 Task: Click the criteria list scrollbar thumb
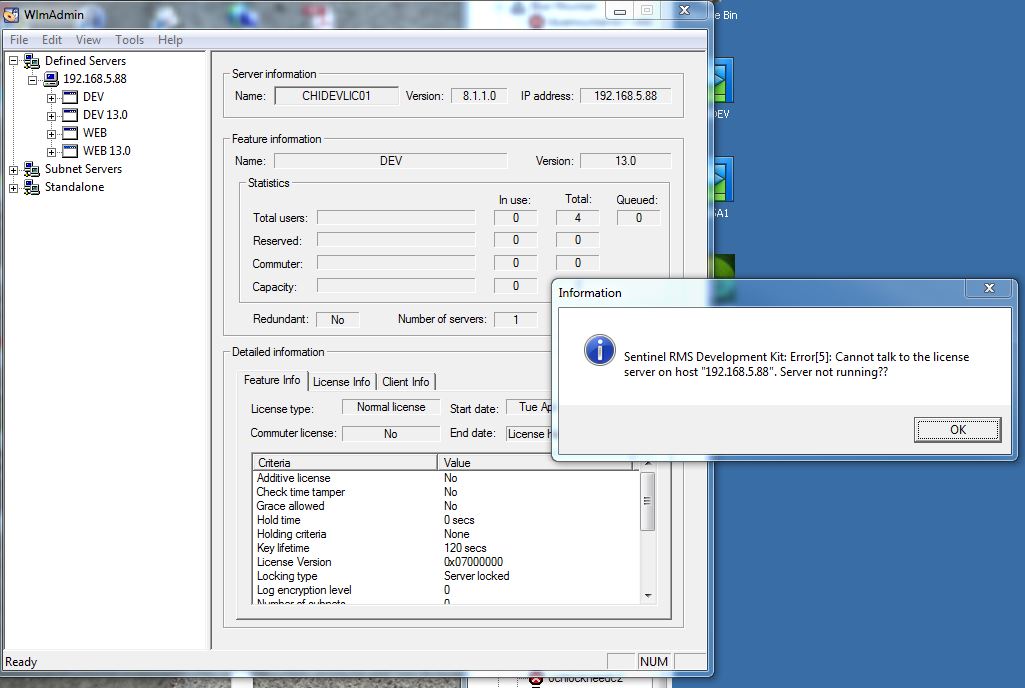coord(647,501)
